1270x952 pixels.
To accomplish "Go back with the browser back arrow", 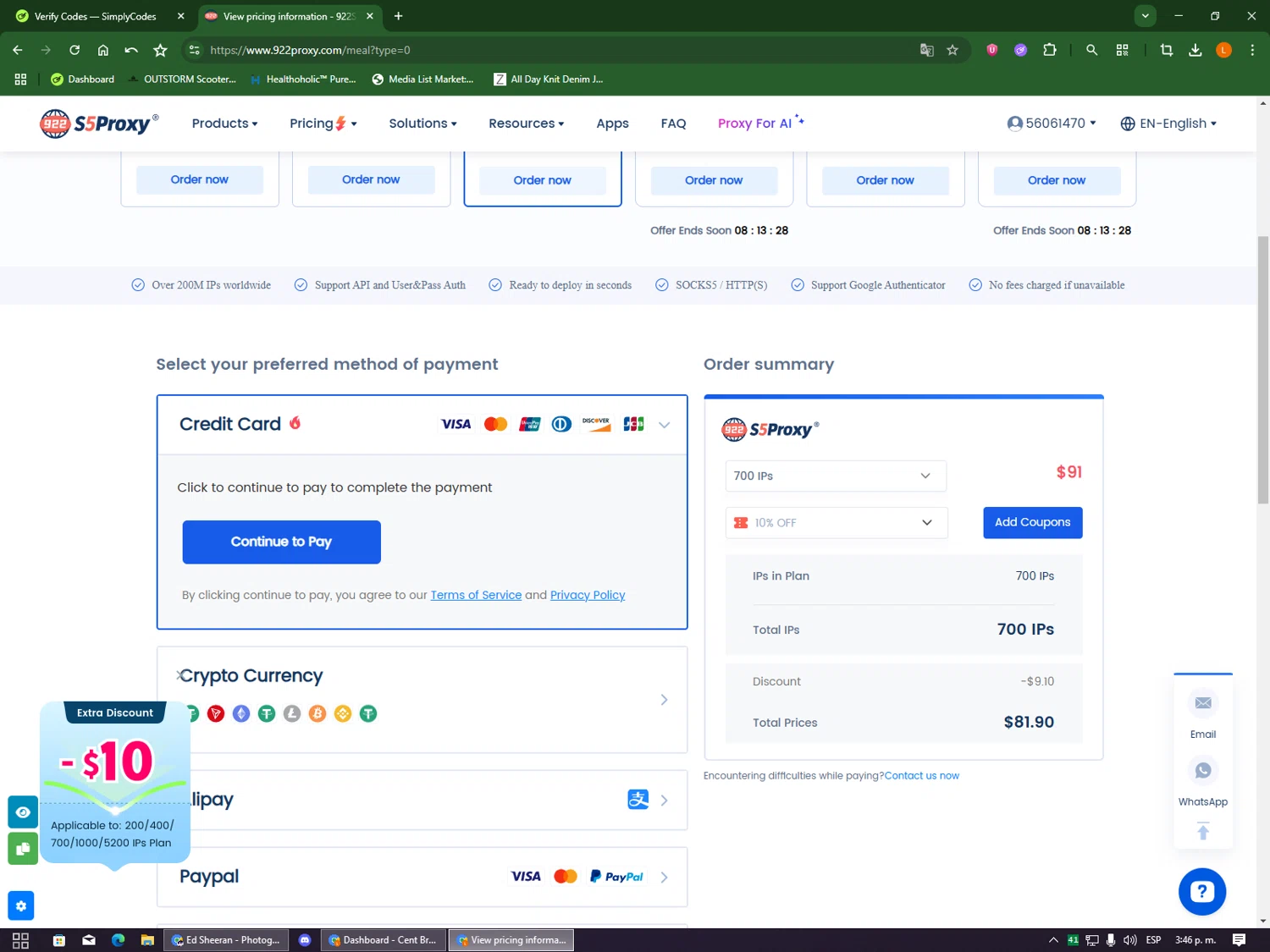I will click(18, 50).
